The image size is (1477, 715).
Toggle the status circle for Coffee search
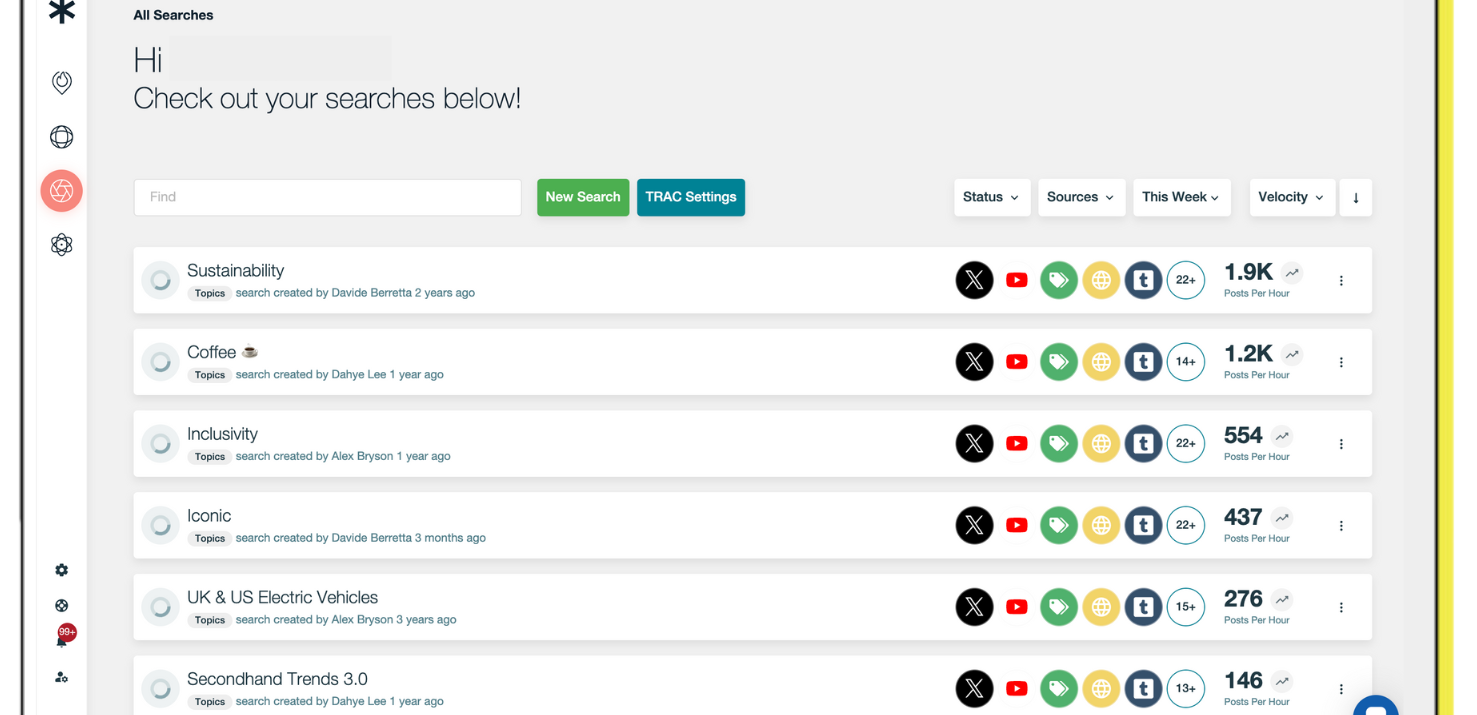point(160,362)
